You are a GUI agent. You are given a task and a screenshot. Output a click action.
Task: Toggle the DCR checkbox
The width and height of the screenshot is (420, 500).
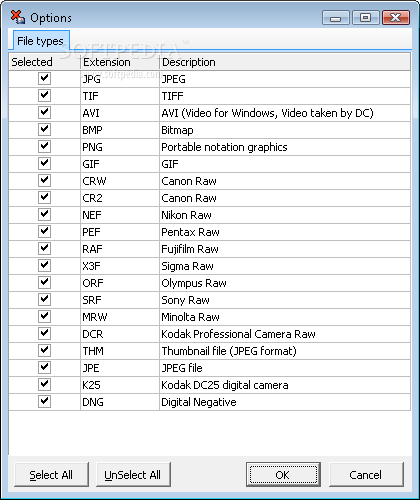coord(44,334)
